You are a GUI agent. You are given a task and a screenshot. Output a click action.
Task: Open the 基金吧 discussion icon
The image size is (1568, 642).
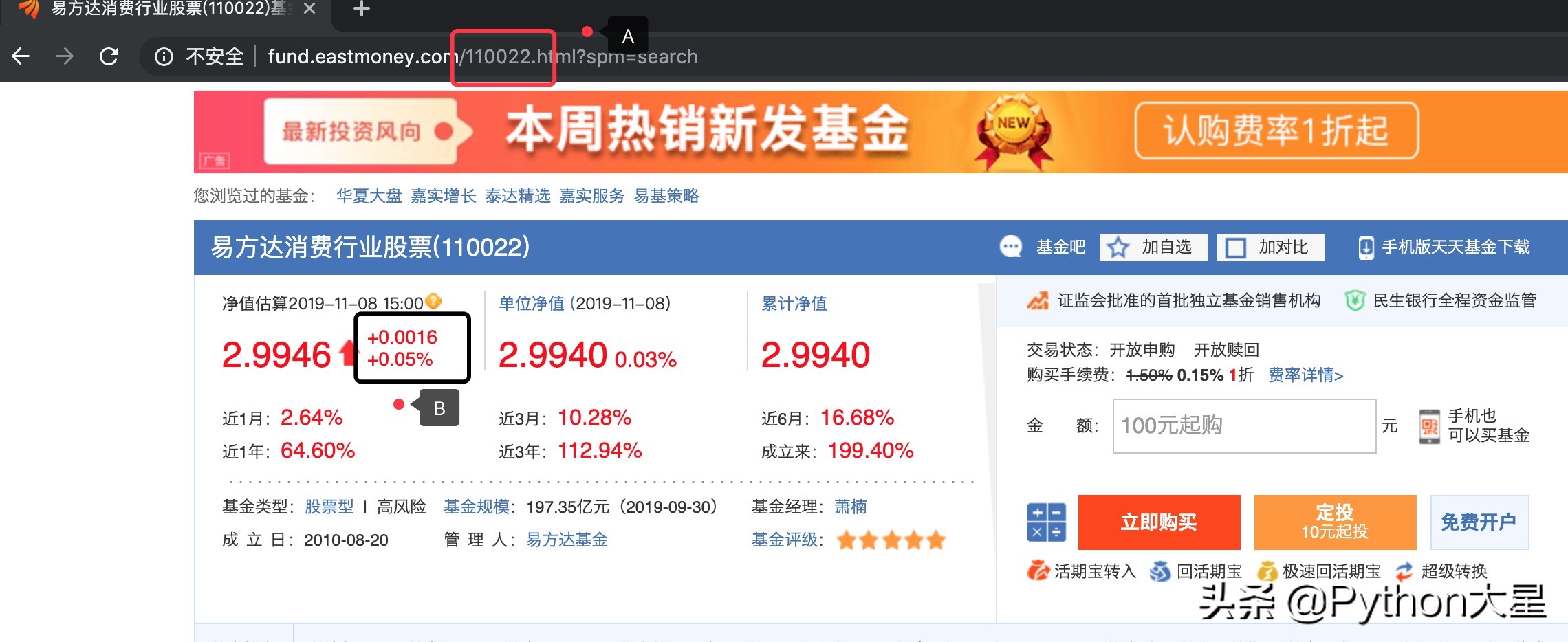1011,247
